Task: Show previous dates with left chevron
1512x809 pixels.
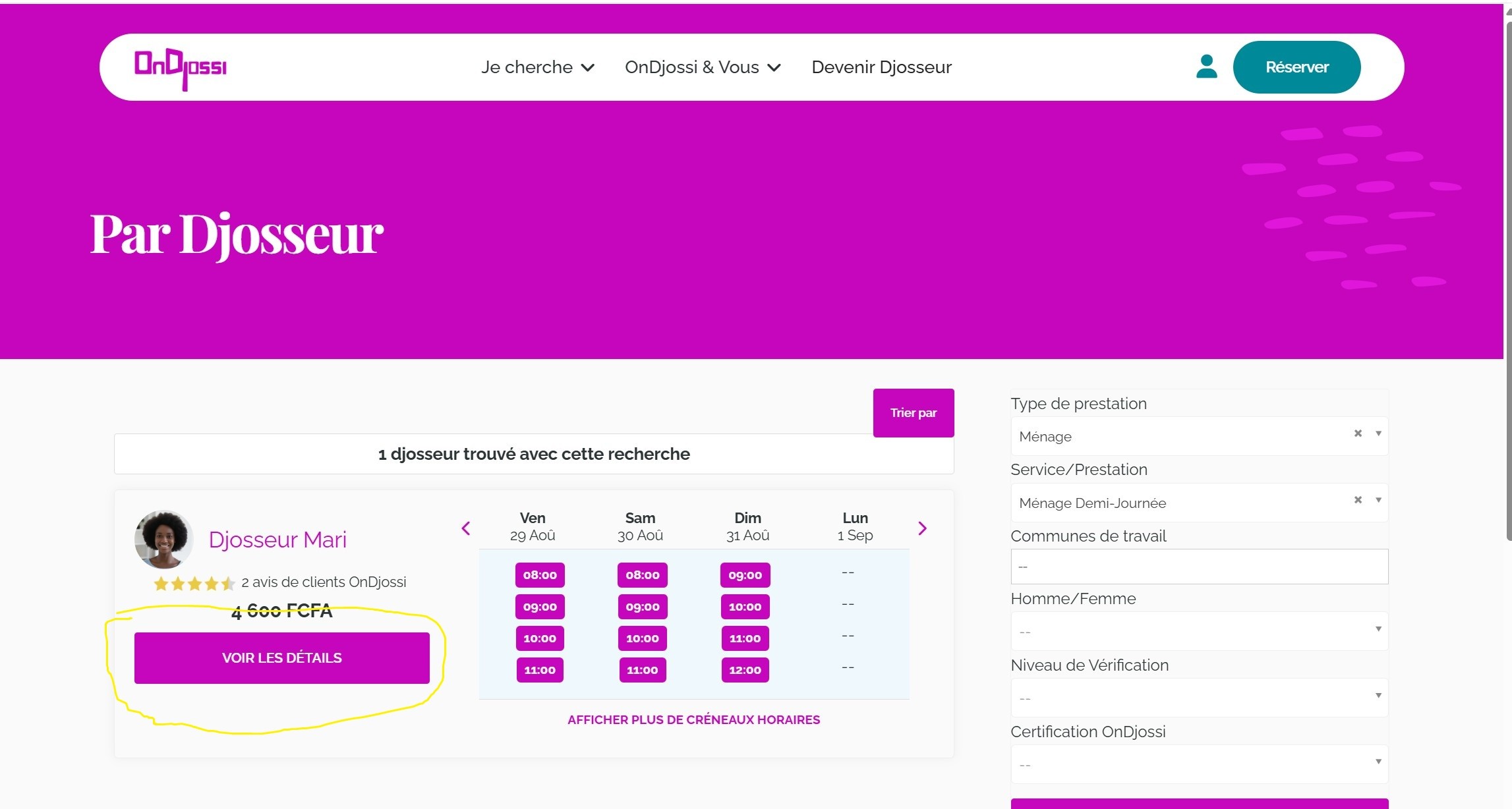Action: tap(466, 528)
